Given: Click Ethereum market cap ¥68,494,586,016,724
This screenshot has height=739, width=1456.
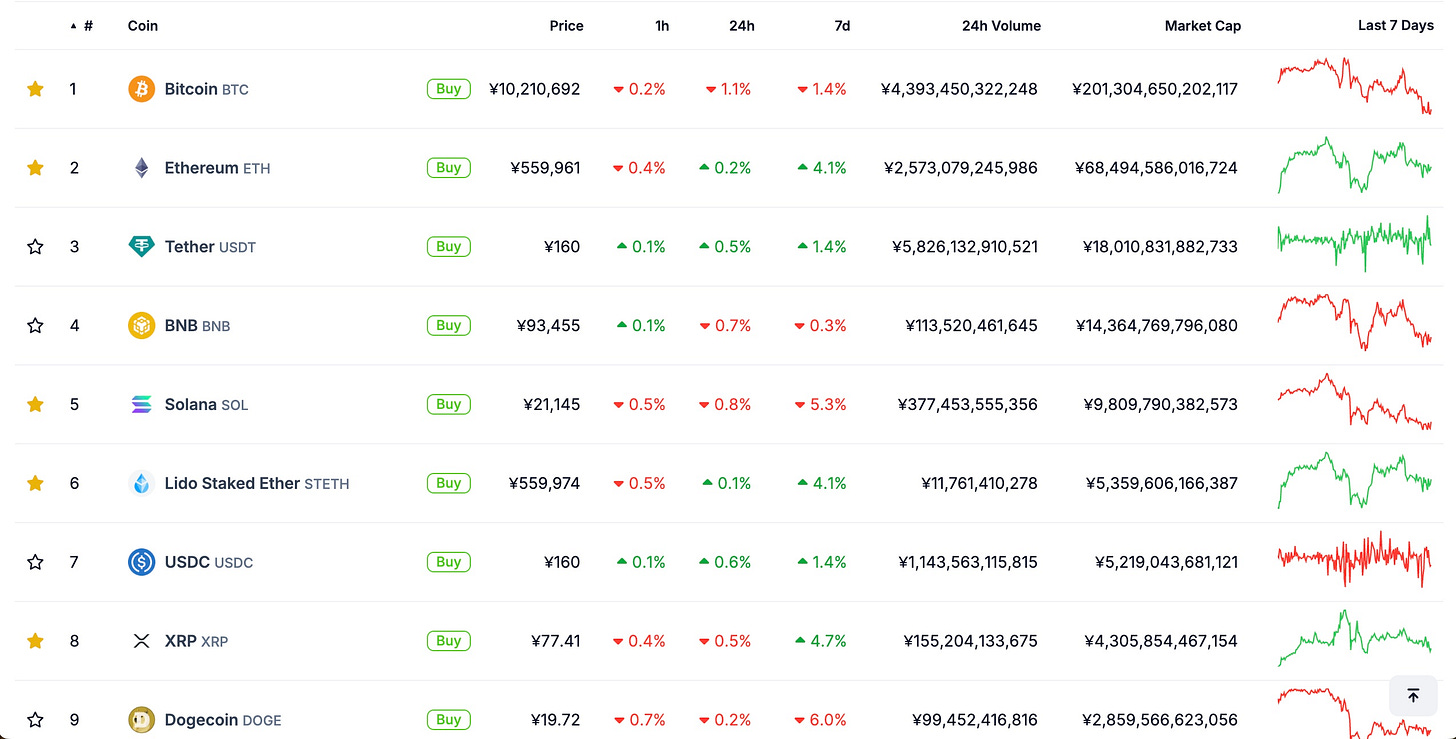Looking at the screenshot, I should tap(1156, 168).
